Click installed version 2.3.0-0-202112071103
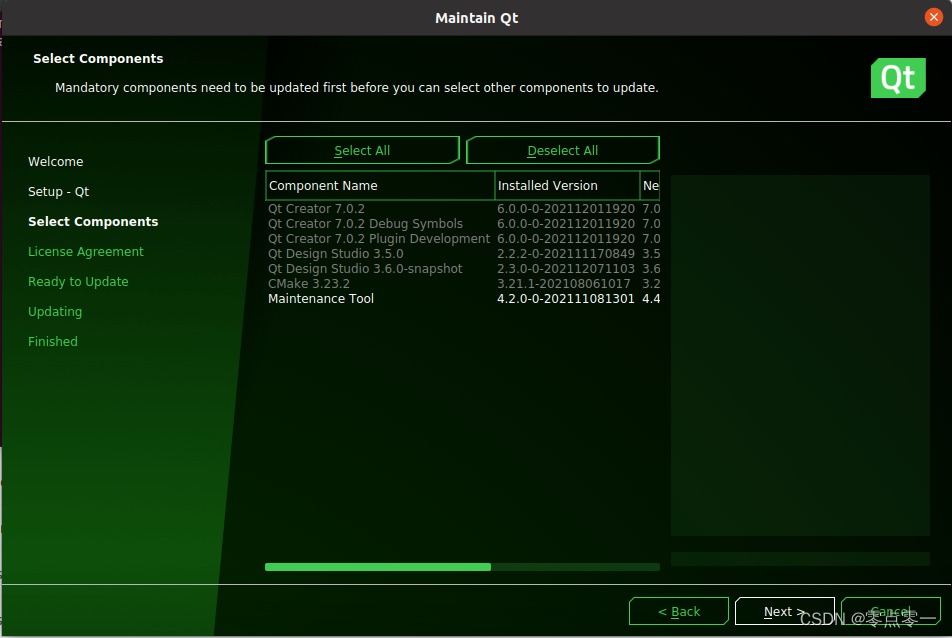Image resolution: width=952 pixels, height=638 pixels. 566,268
